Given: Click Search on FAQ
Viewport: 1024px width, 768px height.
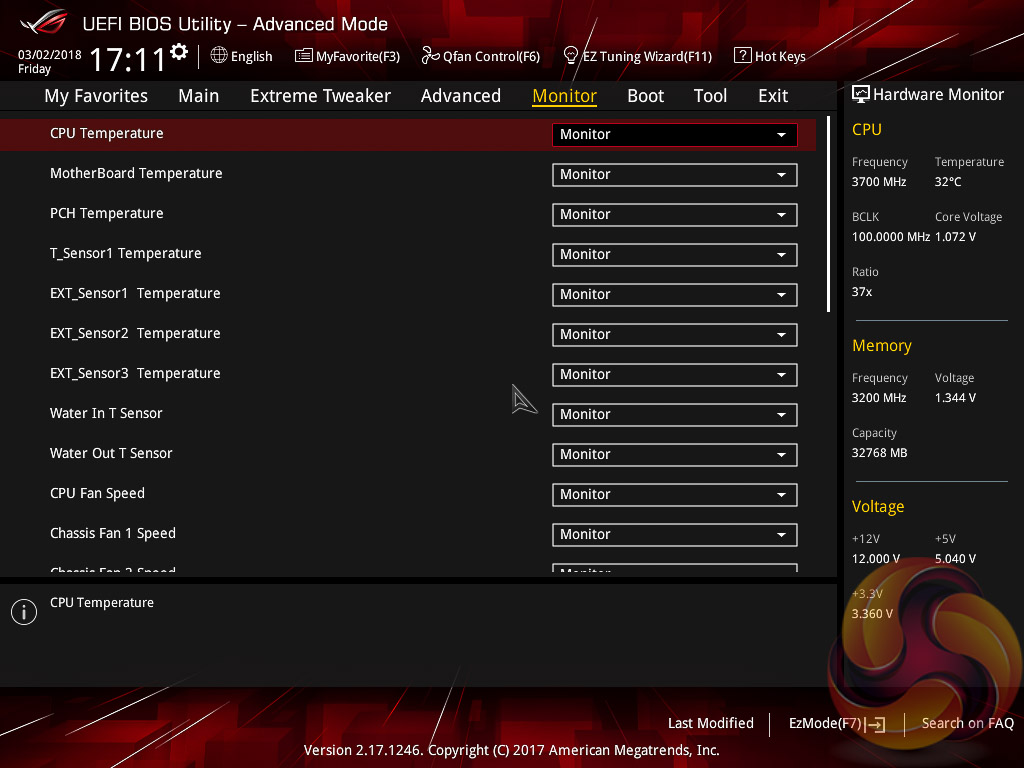Looking at the screenshot, I should [x=967, y=723].
